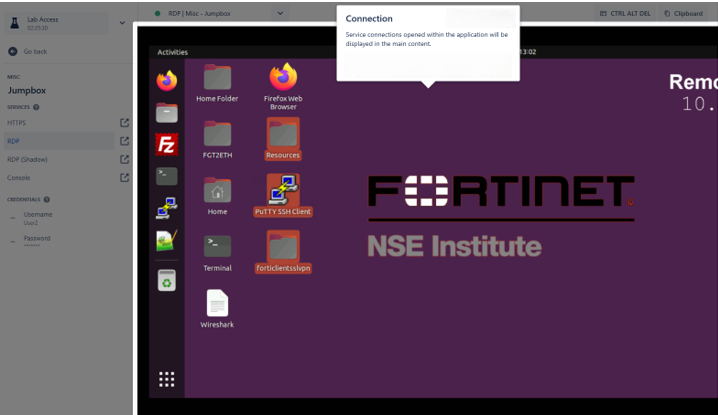Select the RDP (Shadow) service
The width and height of the screenshot is (718, 415).
point(59,159)
